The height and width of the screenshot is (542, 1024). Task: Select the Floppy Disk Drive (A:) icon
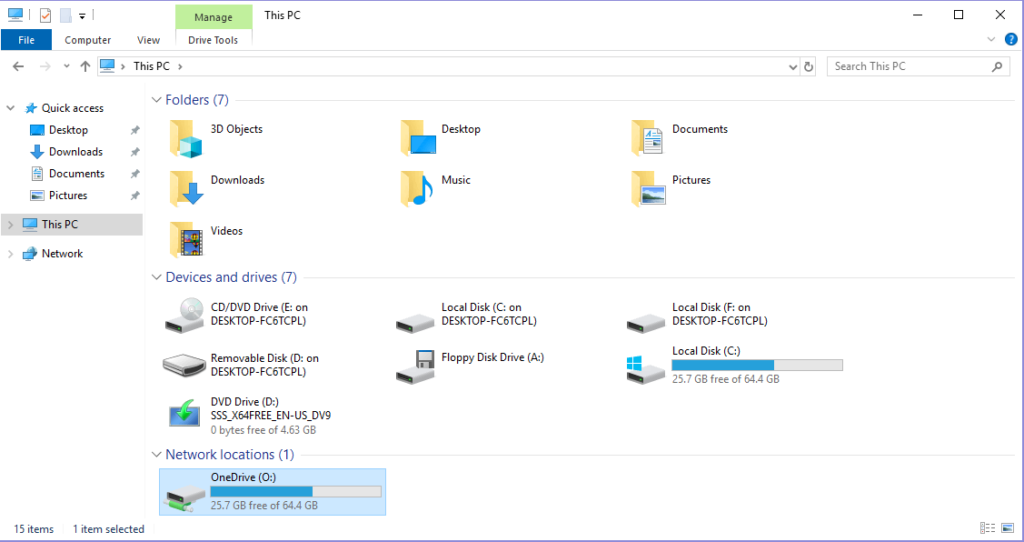417,366
